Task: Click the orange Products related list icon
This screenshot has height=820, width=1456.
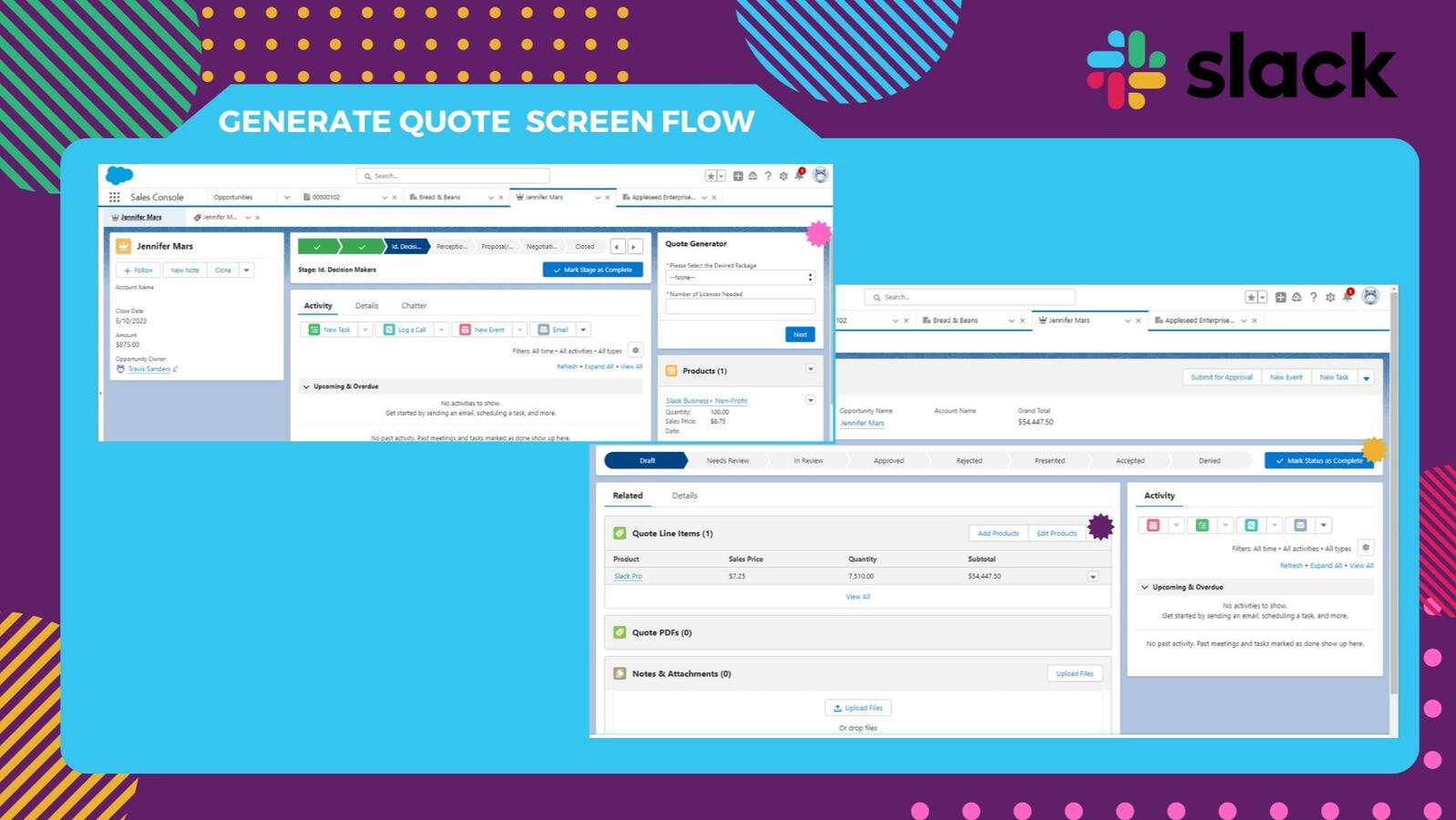Action: (x=672, y=371)
